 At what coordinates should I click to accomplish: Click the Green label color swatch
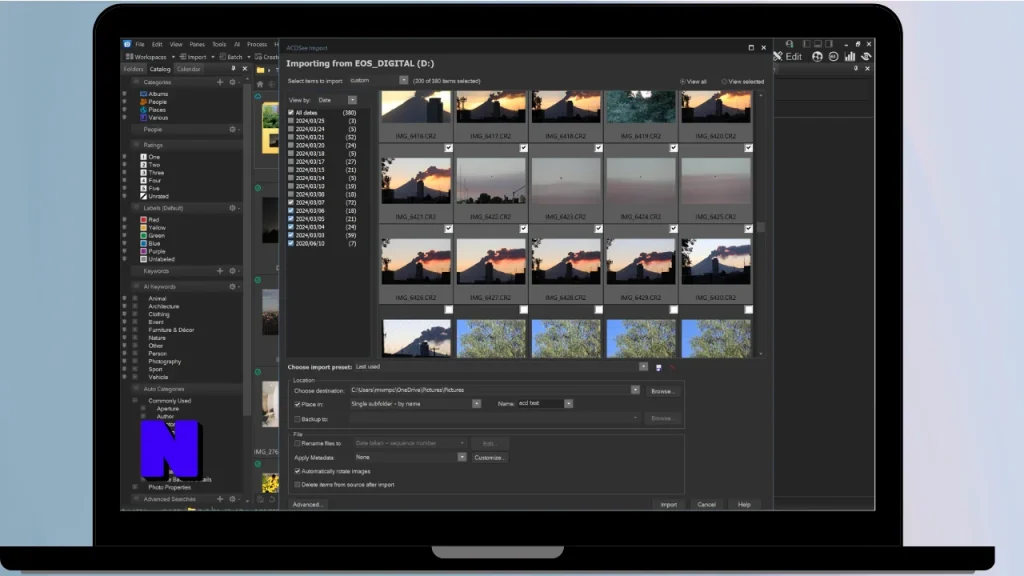(144, 236)
